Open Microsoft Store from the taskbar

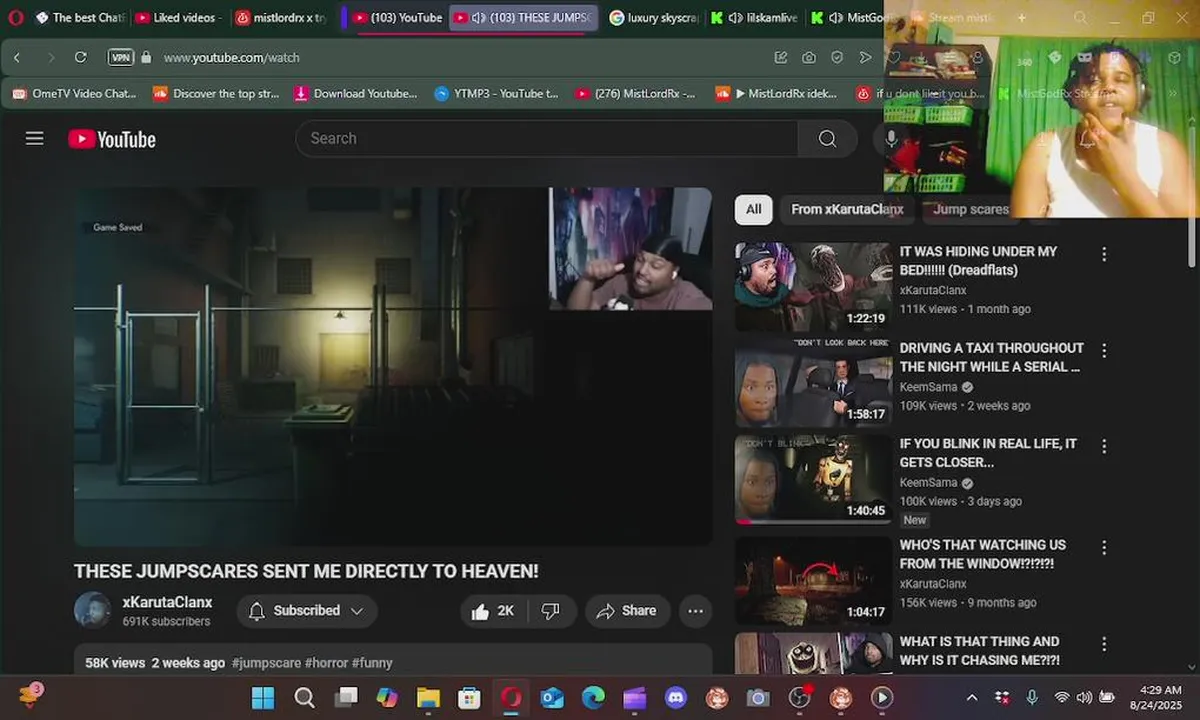pos(469,697)
